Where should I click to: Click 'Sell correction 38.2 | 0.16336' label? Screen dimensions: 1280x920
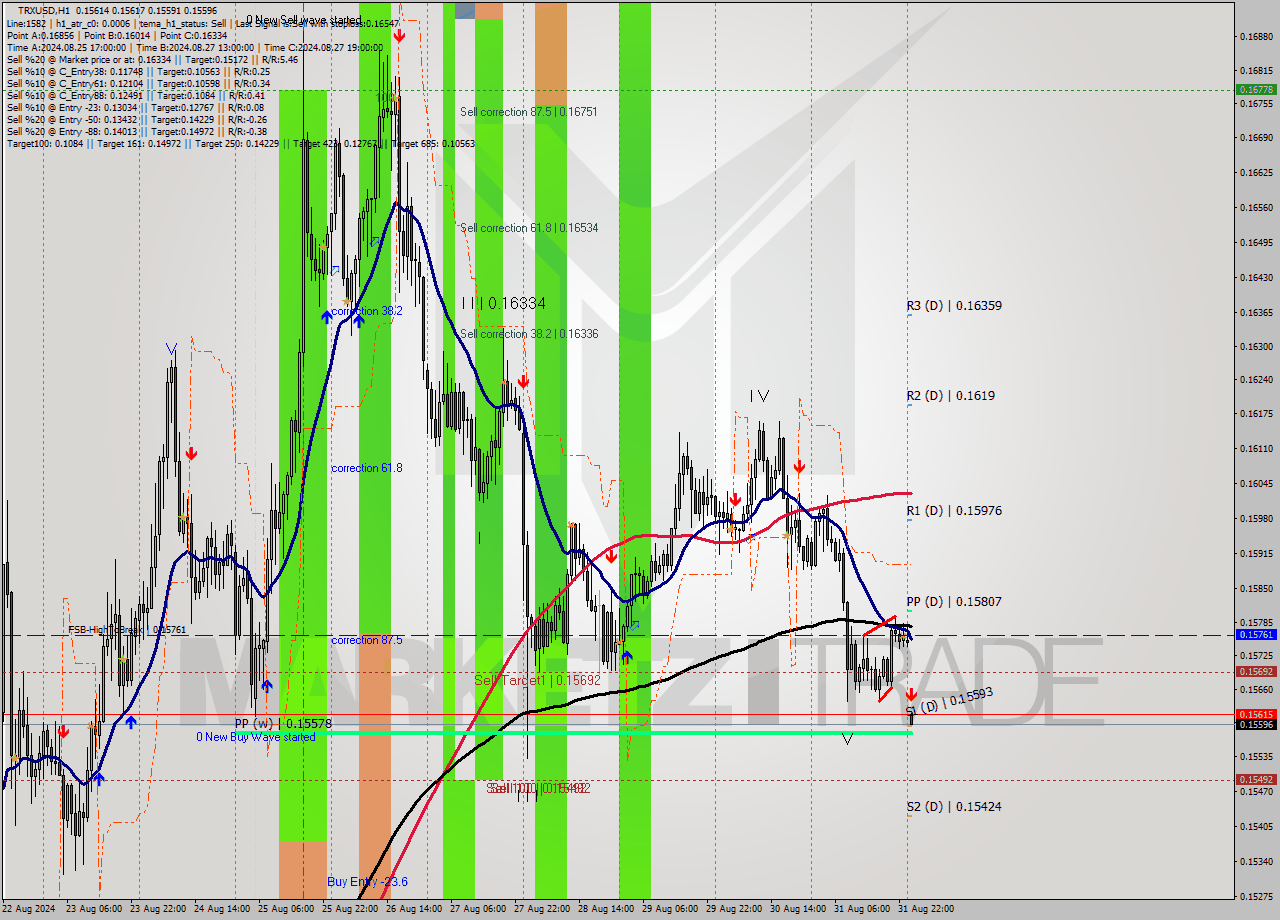coord(529,334)
